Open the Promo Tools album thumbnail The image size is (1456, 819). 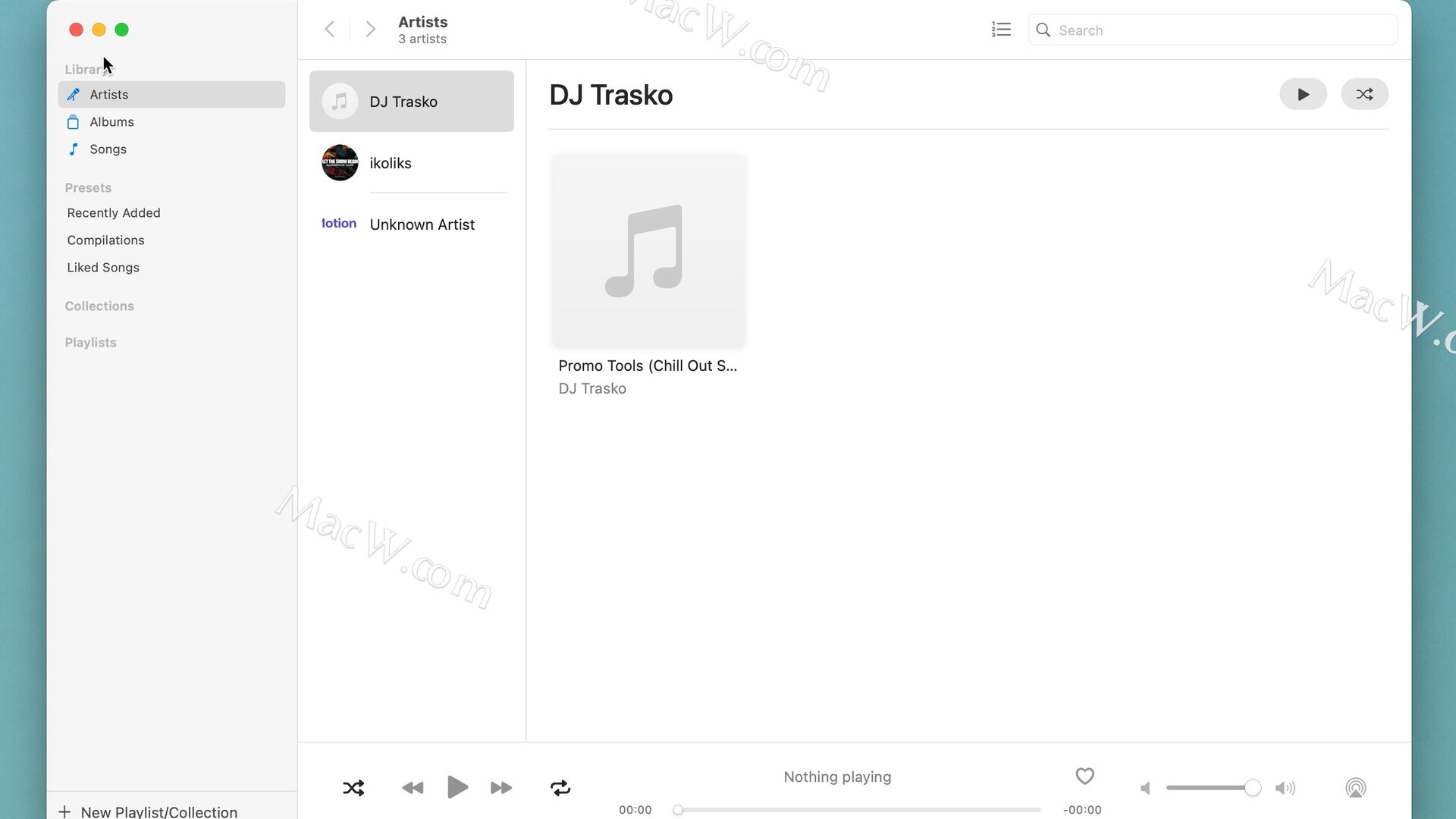[x=648, y=251]
